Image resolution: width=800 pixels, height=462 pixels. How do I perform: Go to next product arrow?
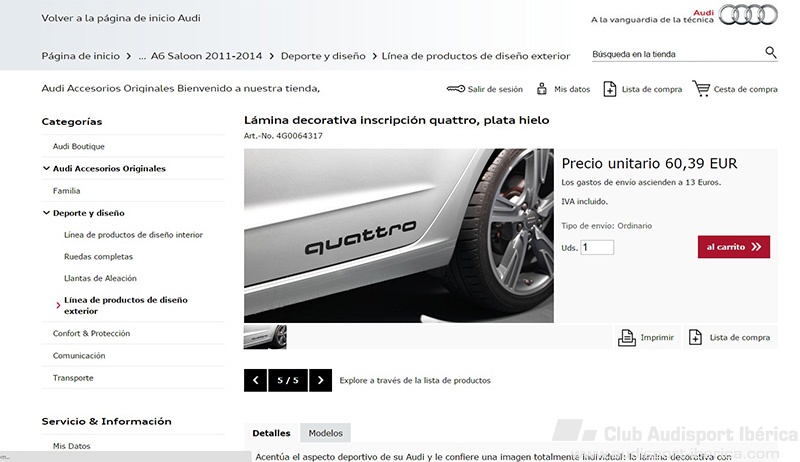[320, 380]
